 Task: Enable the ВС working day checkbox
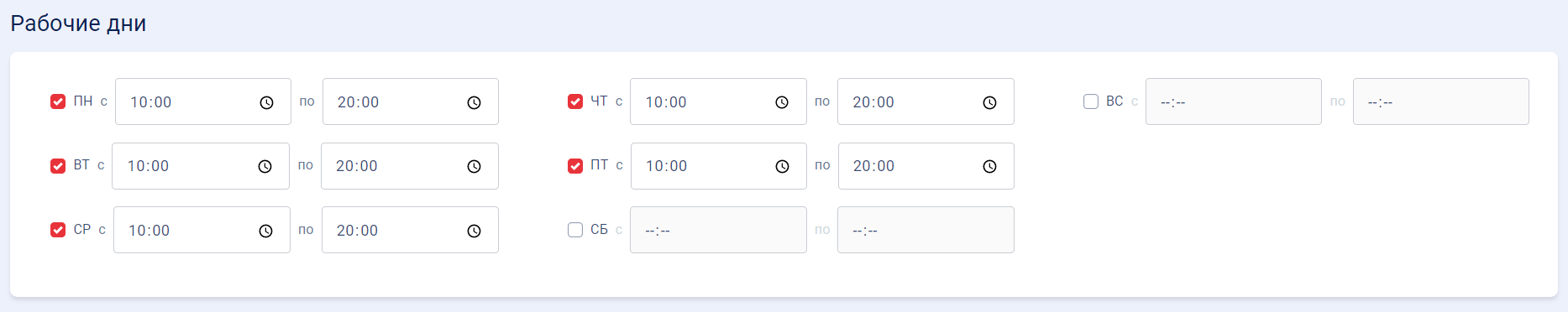click(x=1091, y=101)
